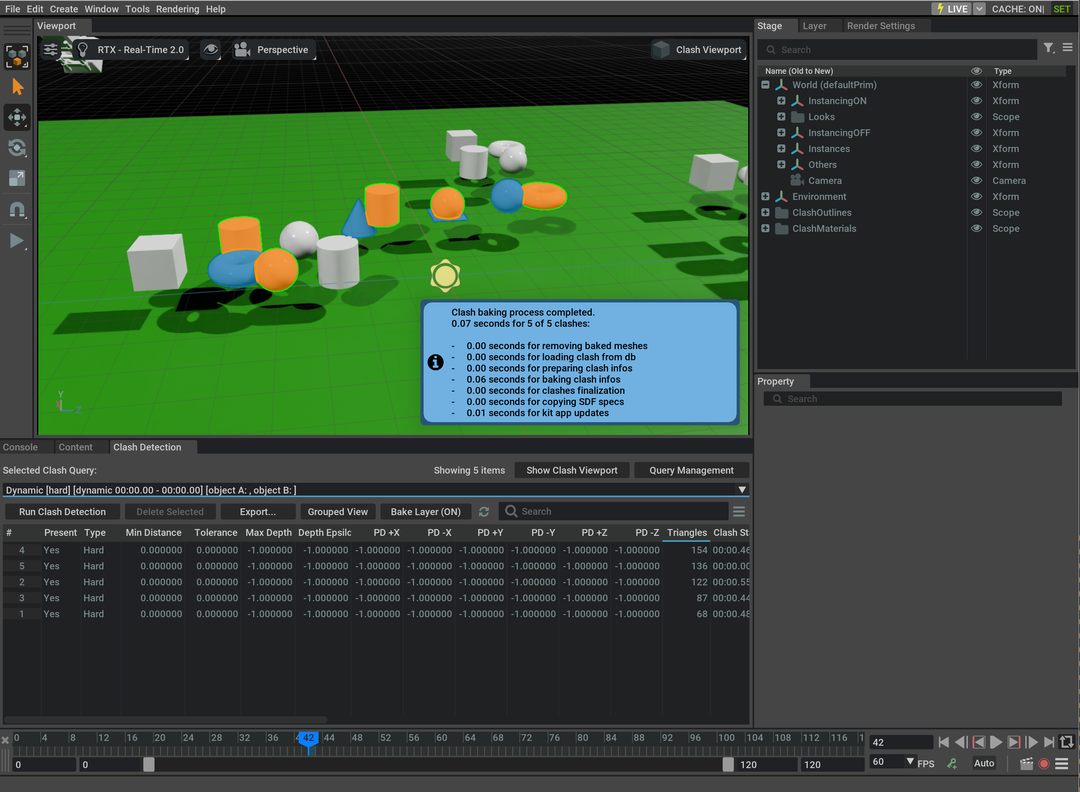Choose the Rotate tool
This screenshot has height=792, width=1080.
tap(17, 148)
